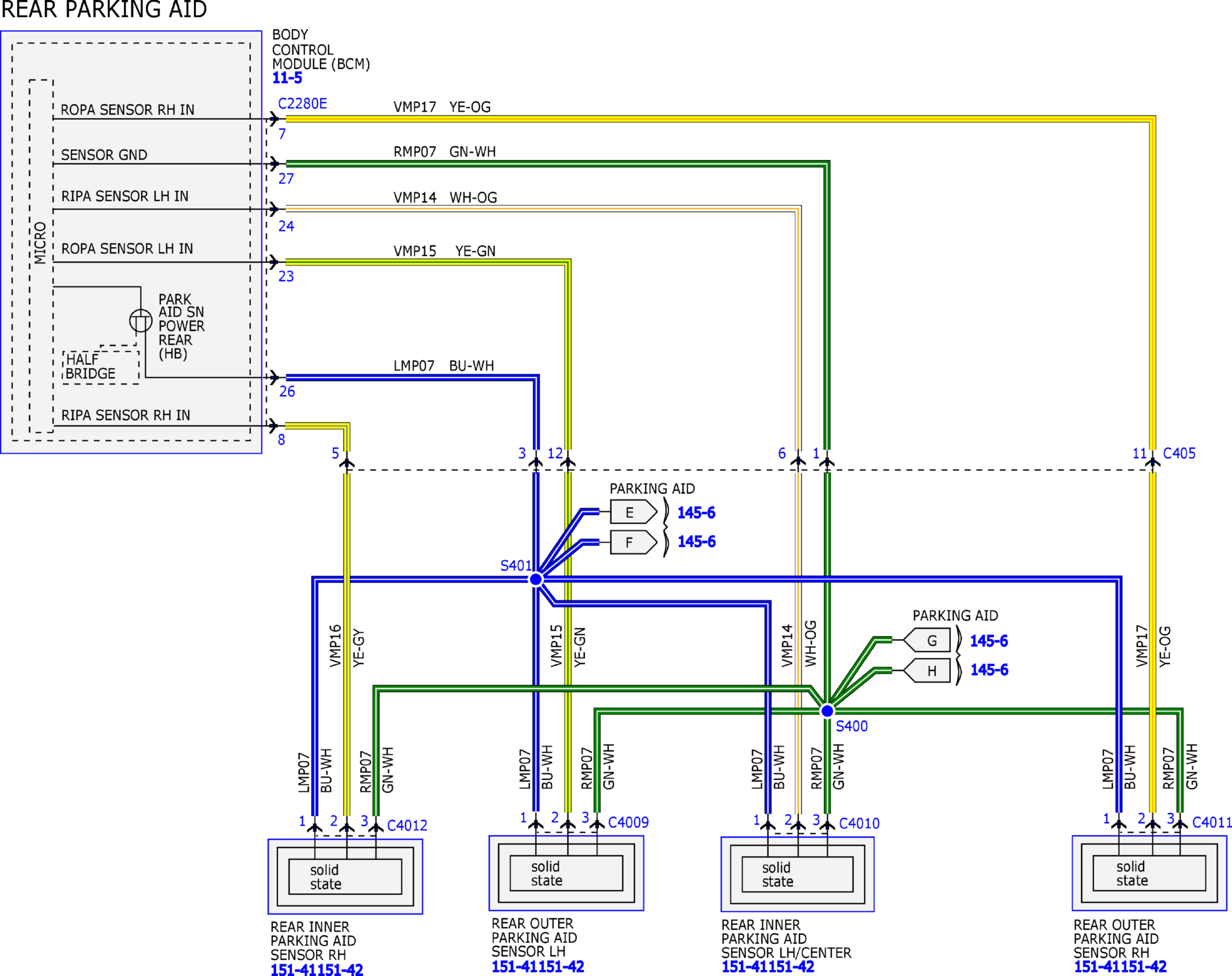The image size is (1232, 976).
Task: Click the S401 splice label
Action: coord(516,565)
